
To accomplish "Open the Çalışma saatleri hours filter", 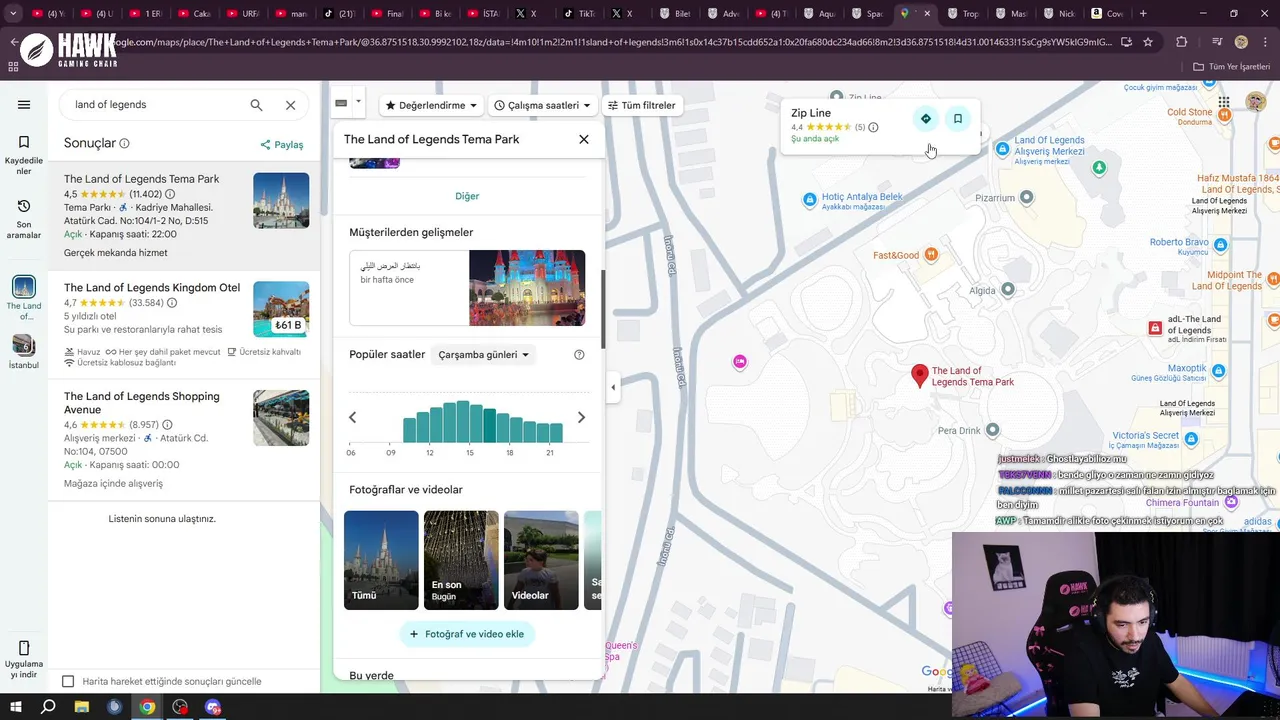I will (543, 105).
